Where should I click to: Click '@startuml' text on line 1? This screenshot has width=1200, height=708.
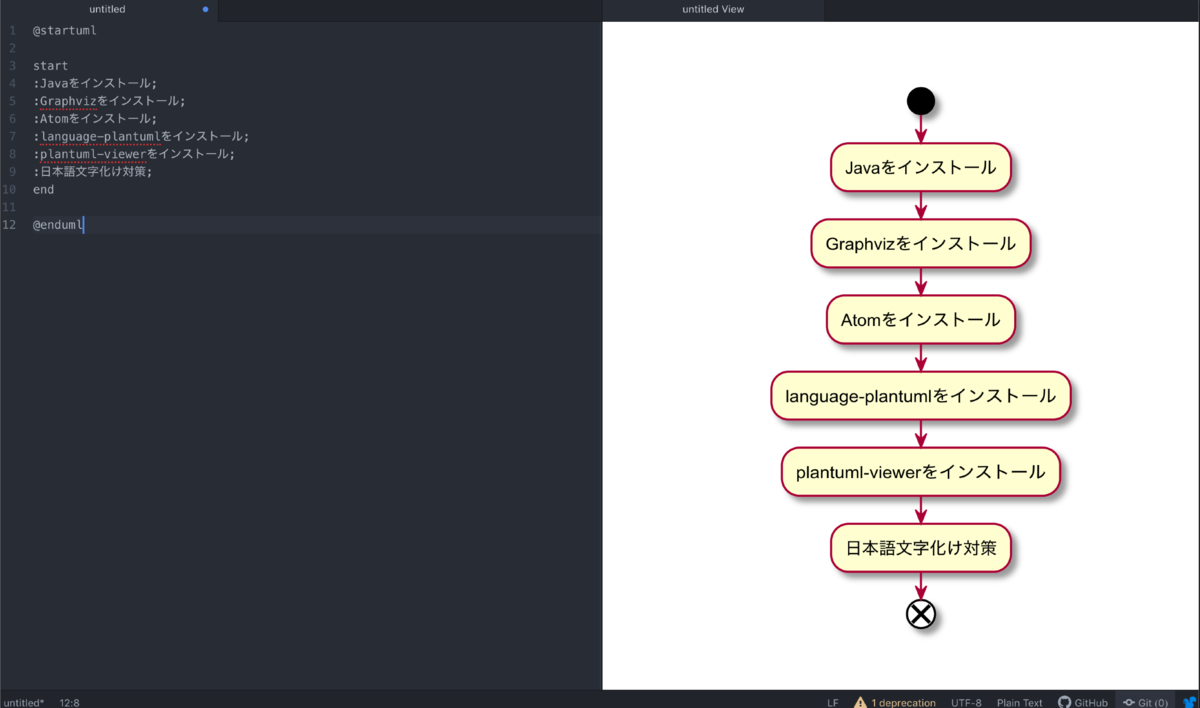pyautogui.click(x=64, y=30)
